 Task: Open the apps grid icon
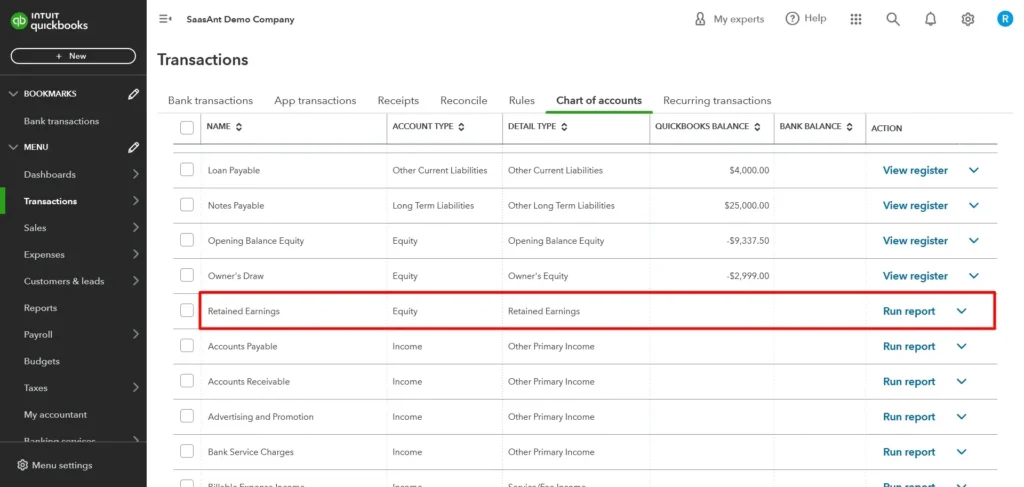pyautogui.click(x=856, y=19)
